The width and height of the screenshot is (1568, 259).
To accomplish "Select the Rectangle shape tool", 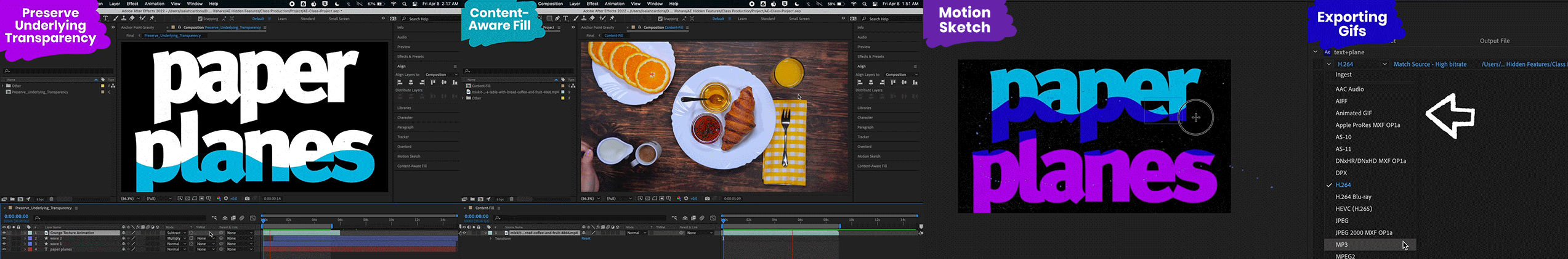I will (x=549, y=18).
